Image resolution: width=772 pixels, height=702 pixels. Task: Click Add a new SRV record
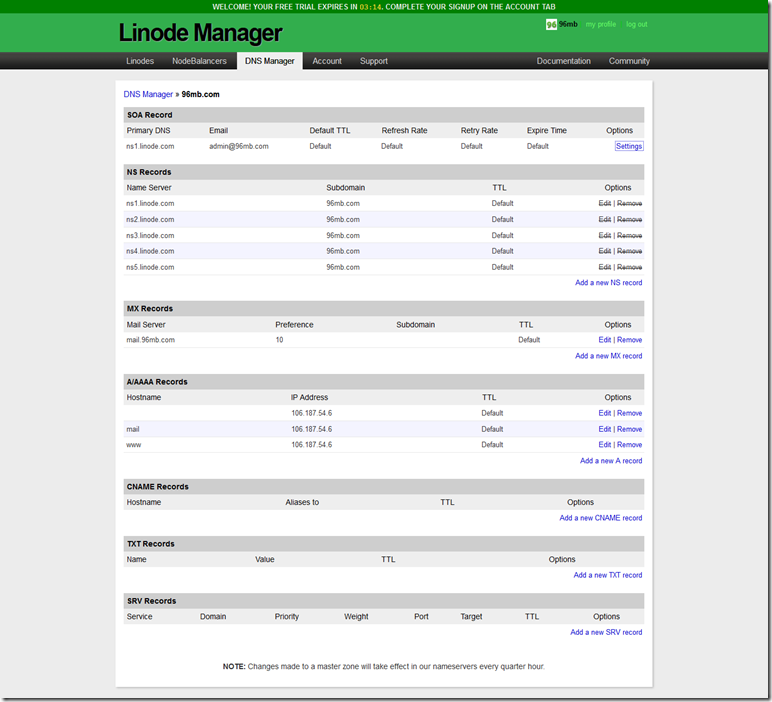click(x=606, y=632)
